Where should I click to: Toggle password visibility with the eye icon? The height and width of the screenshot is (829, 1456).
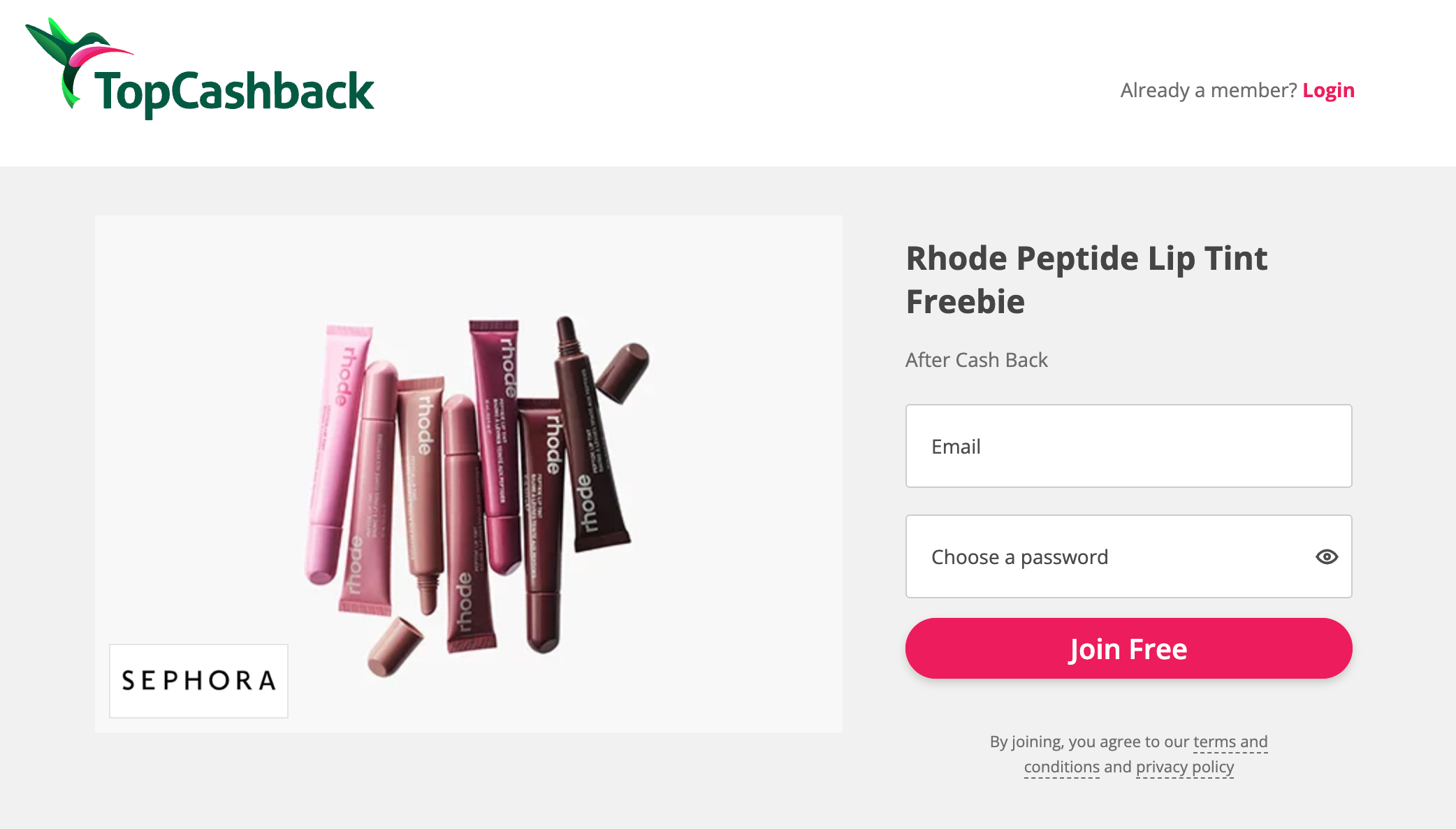1326,556
